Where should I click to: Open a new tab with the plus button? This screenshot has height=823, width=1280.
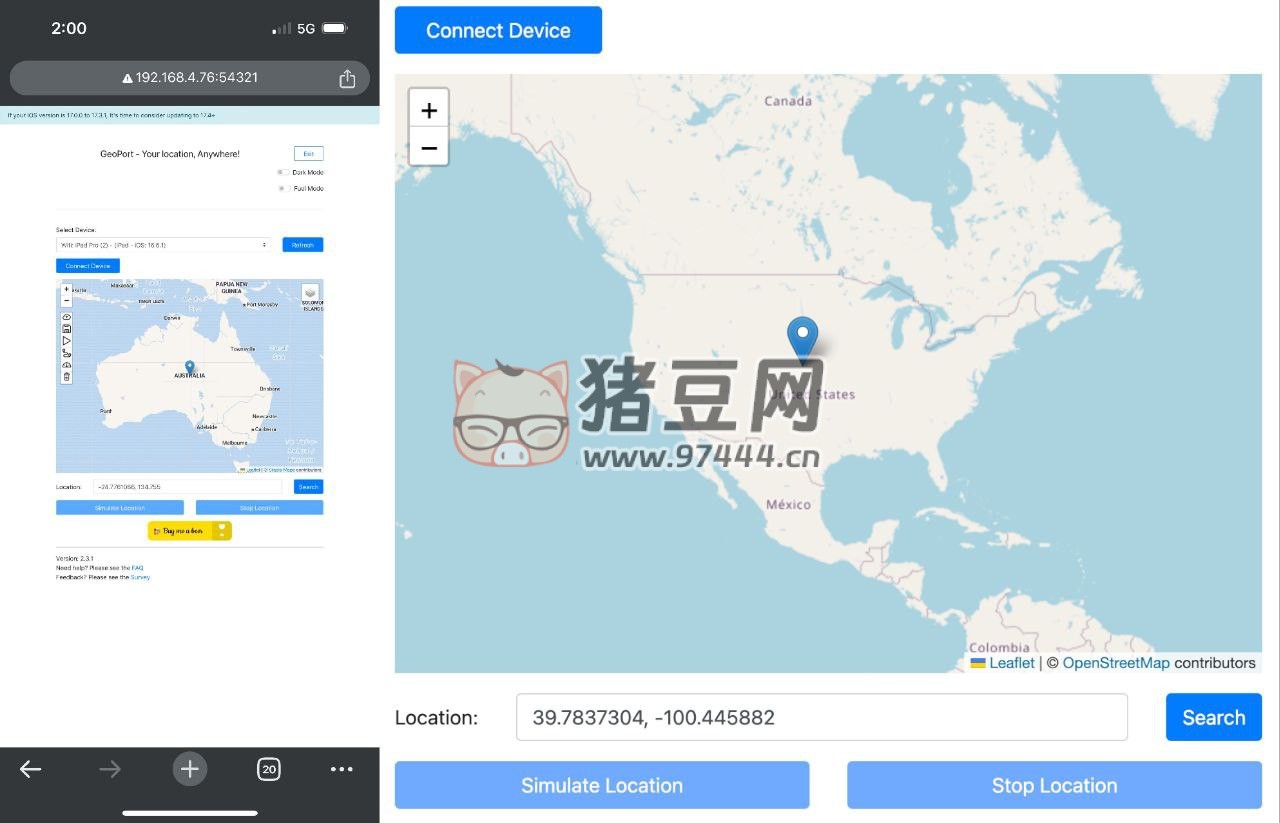pyautogui.click(x=190, y=769)
